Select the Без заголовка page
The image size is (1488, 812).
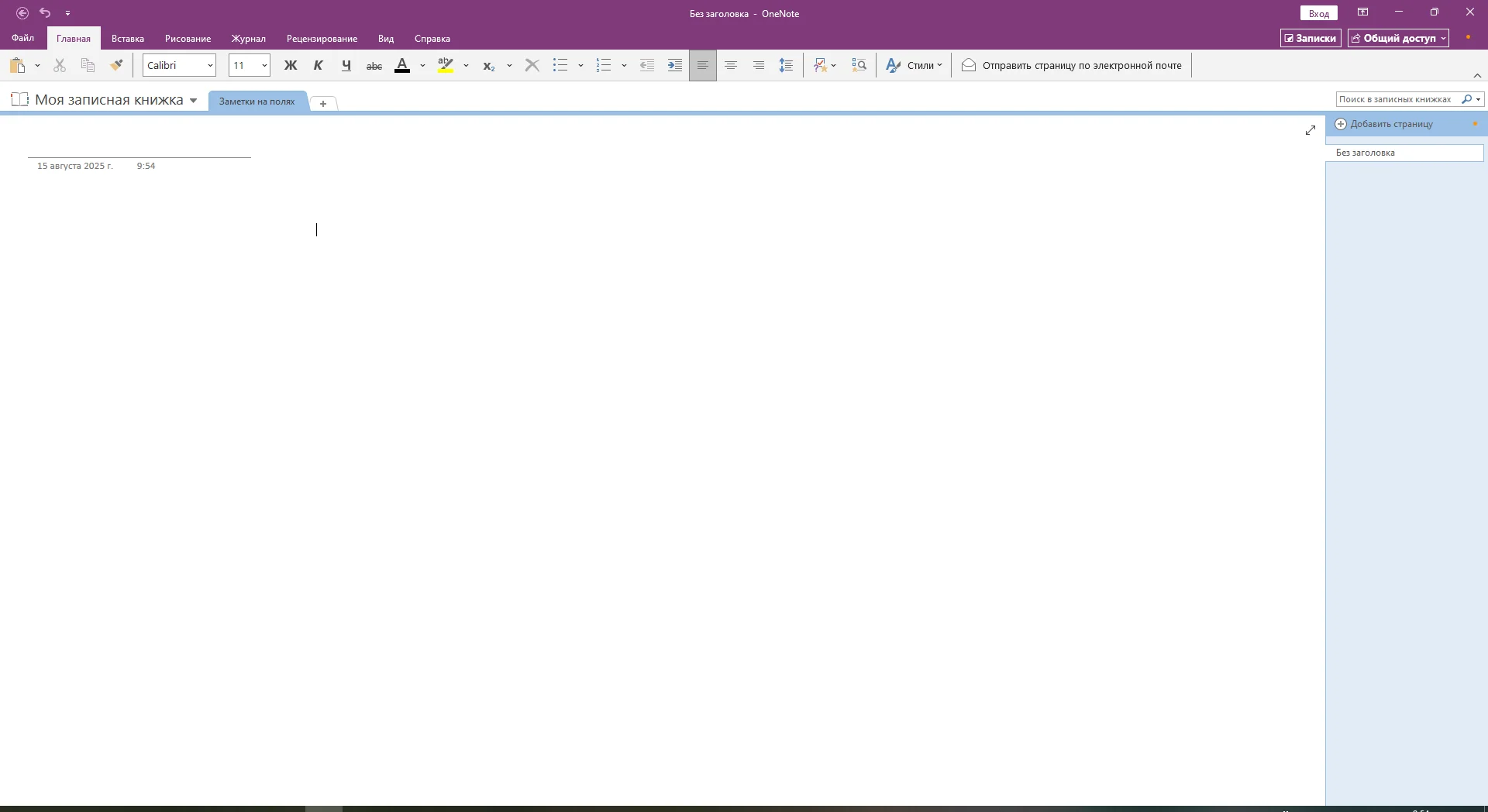pyautogui.click(x=1404, y=153)
